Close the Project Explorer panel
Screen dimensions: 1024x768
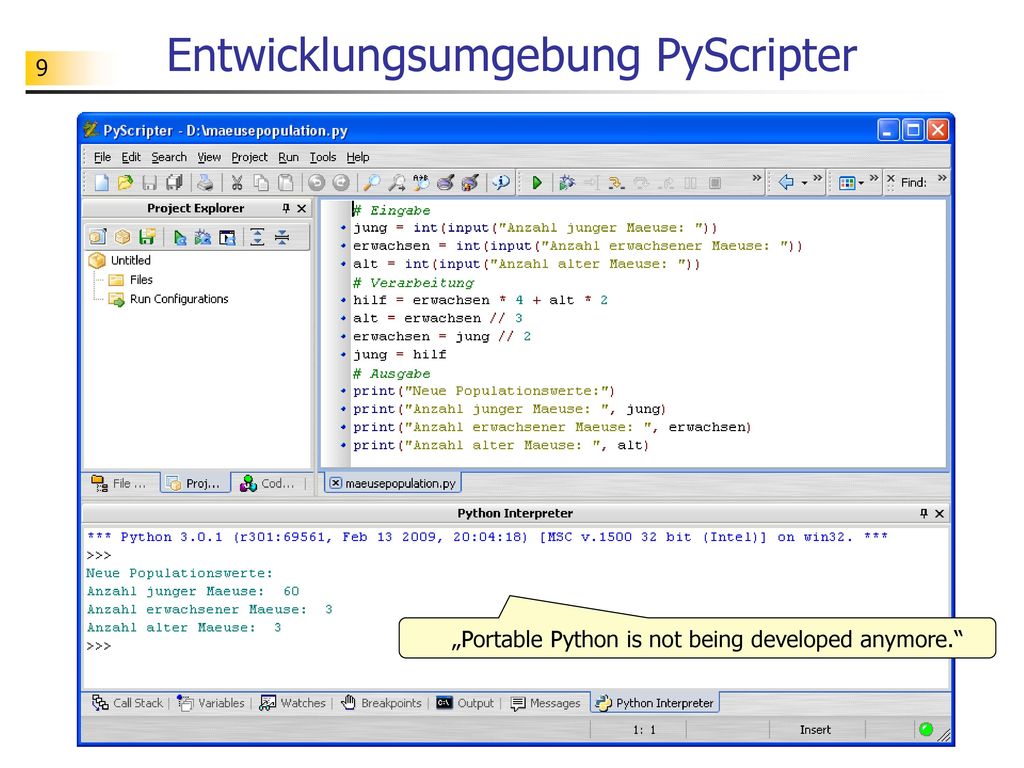click(x=301, y=208)
